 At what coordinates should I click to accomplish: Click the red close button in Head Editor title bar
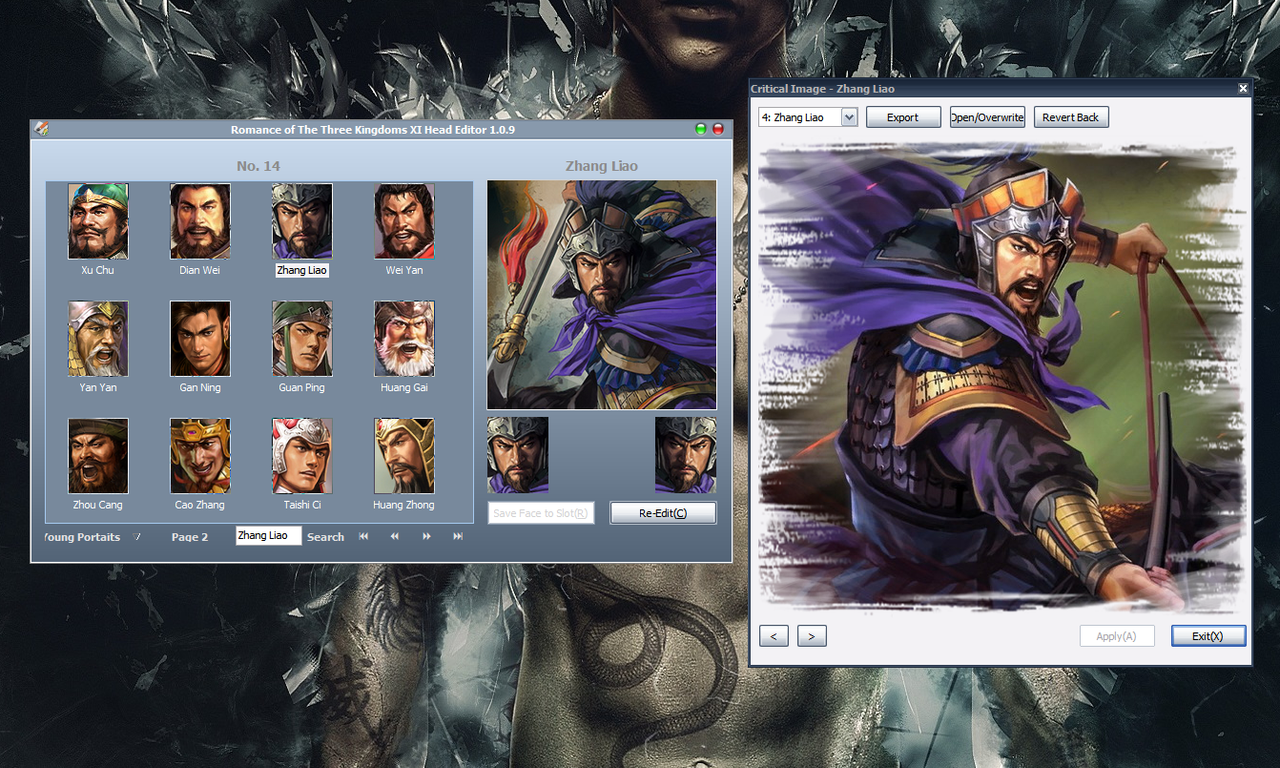pos(718,129)
